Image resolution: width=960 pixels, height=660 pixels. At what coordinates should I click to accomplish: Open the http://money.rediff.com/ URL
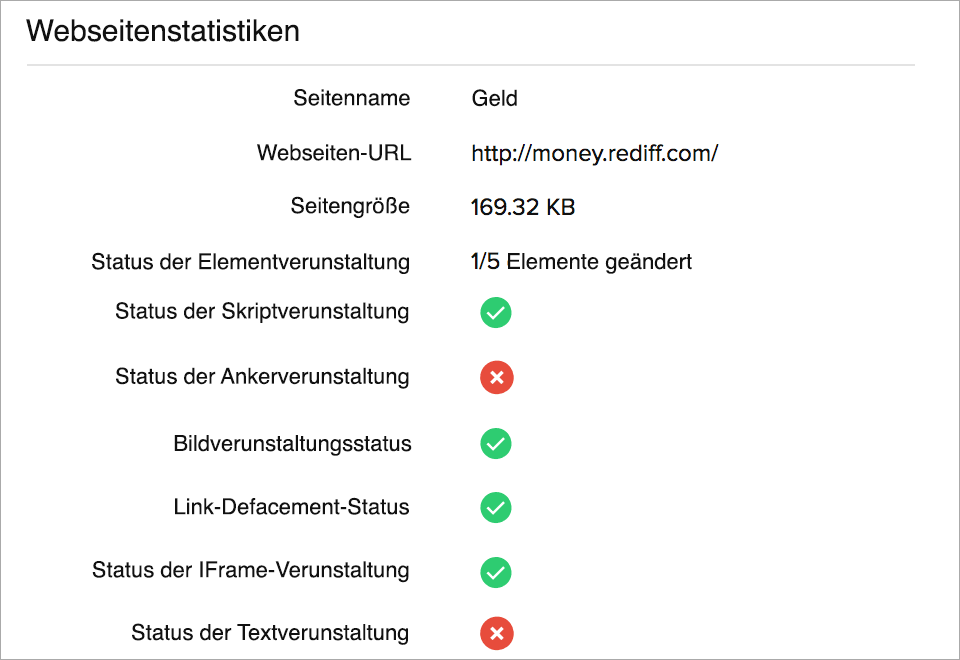click(x=595, y=153)
